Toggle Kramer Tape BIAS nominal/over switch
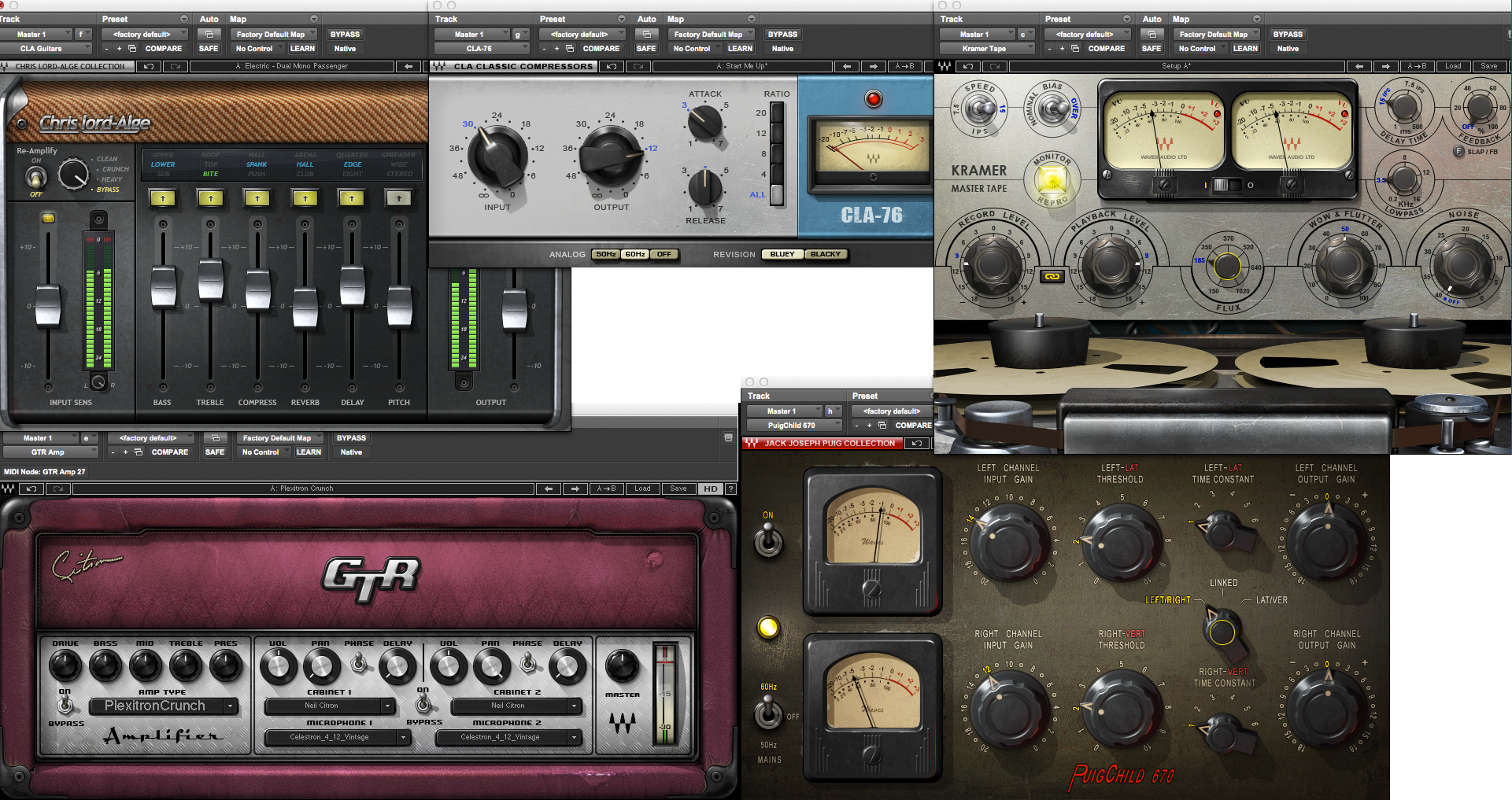The width and height of the screenshot is (1512, 800). point(1052,108)
